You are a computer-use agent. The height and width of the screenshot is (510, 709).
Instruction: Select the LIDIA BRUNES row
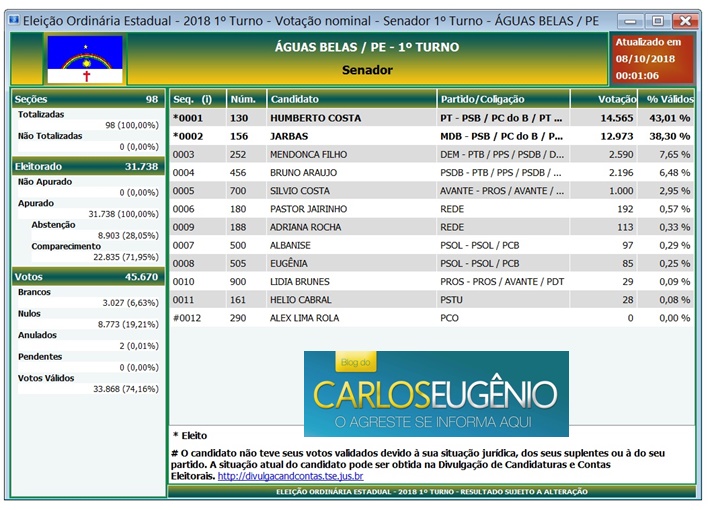tap(431, 281)
